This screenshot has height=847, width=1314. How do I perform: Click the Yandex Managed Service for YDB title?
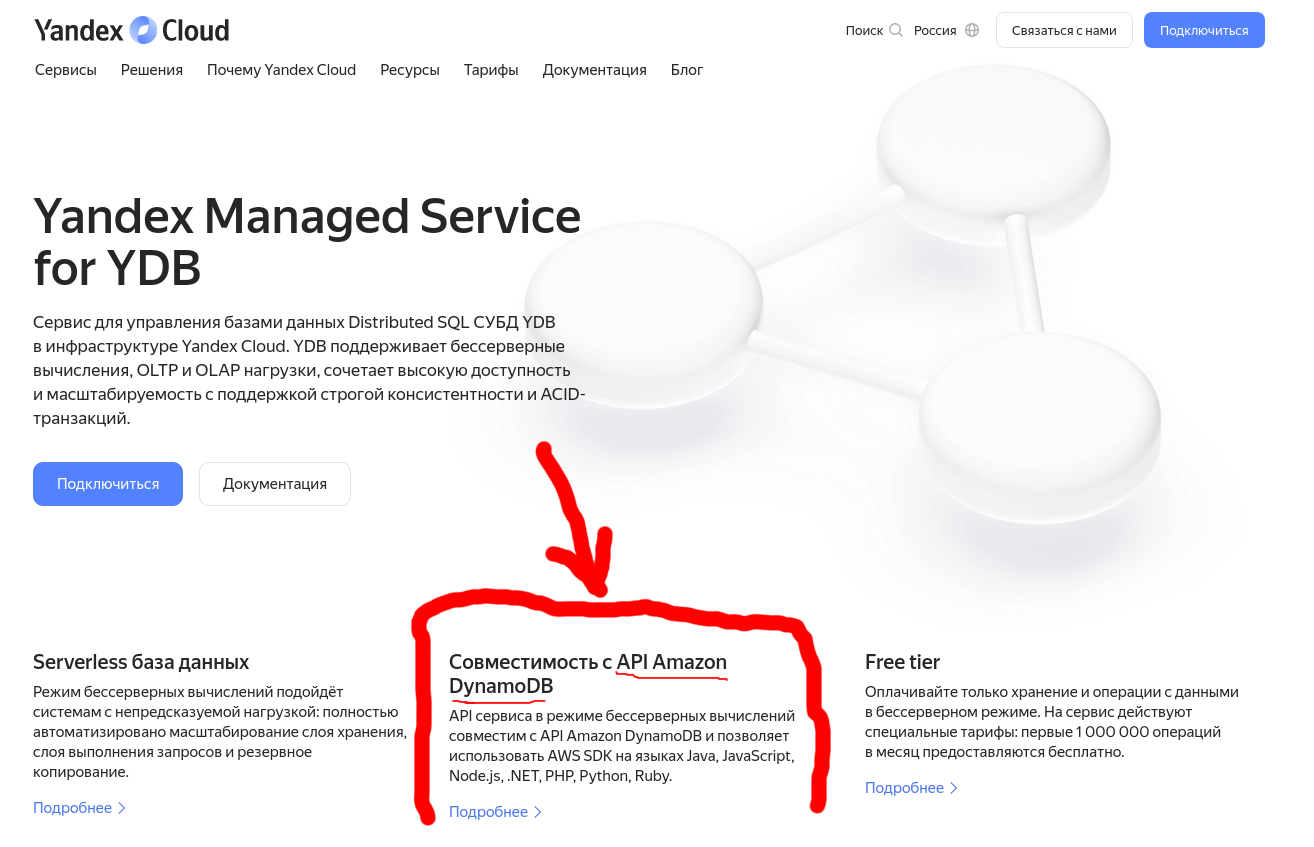pyautogui.click(x=307, y=242)
